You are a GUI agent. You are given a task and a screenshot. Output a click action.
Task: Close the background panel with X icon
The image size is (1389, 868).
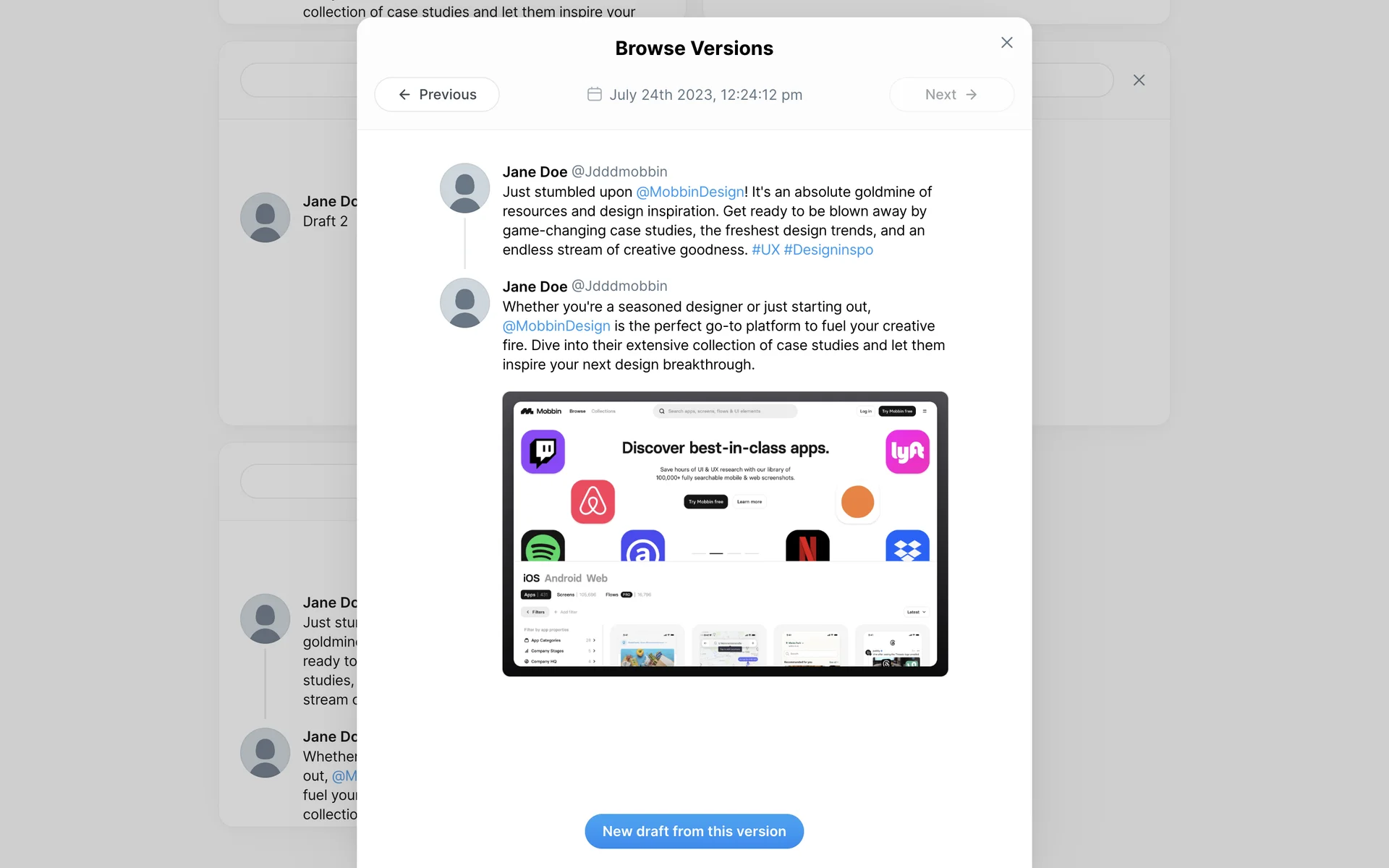[1139, 80]
